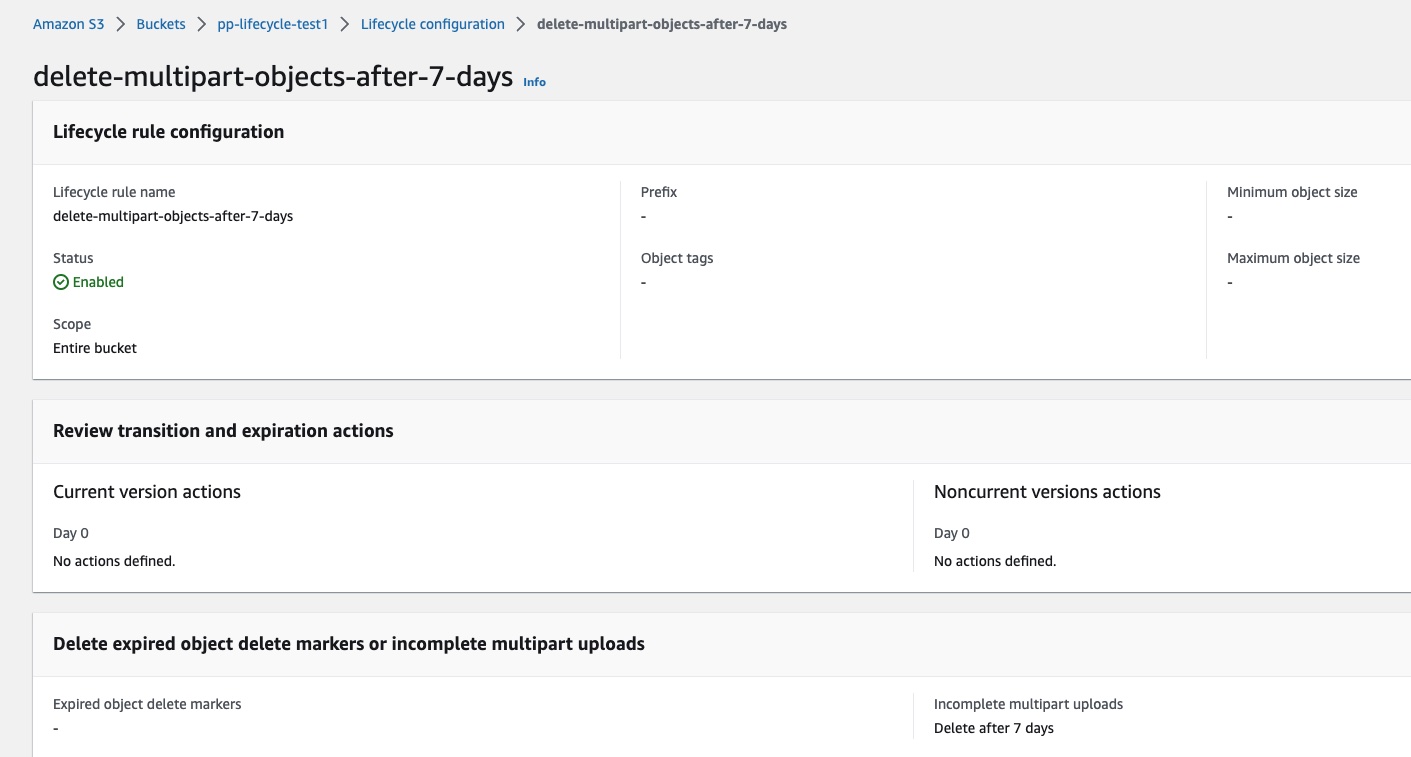Collapse the Delete expired object delete markers section
Screen dimensions: 1411x757
point(349,643)
